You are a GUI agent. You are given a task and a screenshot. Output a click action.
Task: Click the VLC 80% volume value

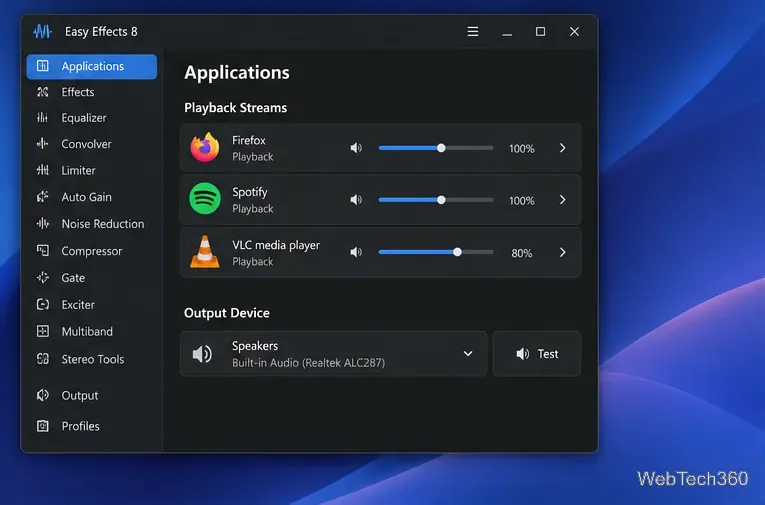pyautogui.click(x=522, y=253)
